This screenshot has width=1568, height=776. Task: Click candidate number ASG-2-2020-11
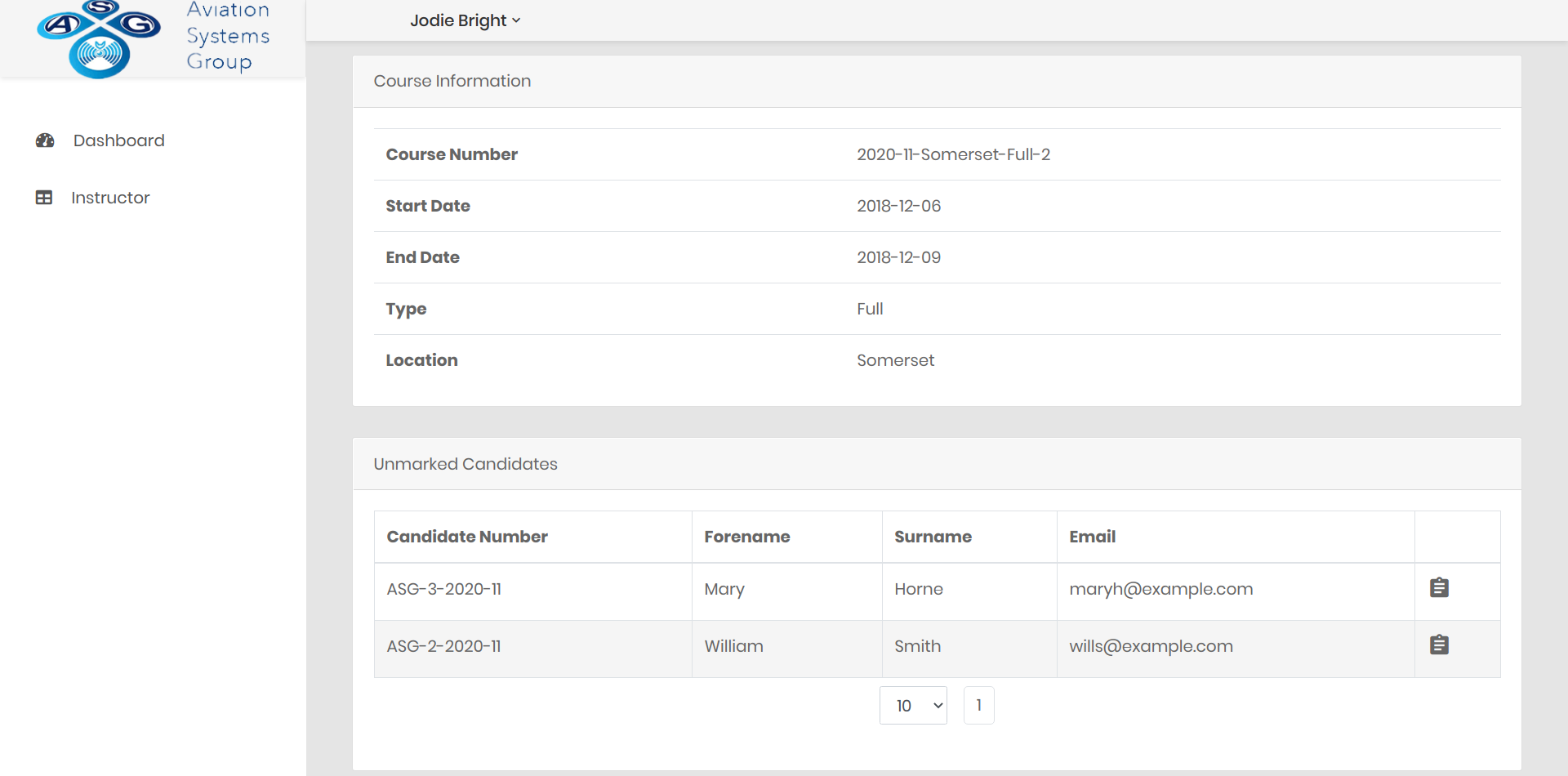(x=443, y=646)
